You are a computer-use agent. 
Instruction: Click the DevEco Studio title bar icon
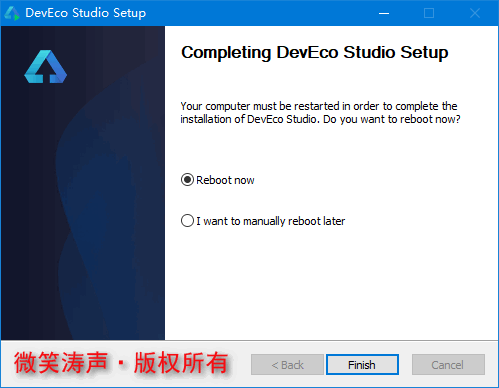(12, 13)
